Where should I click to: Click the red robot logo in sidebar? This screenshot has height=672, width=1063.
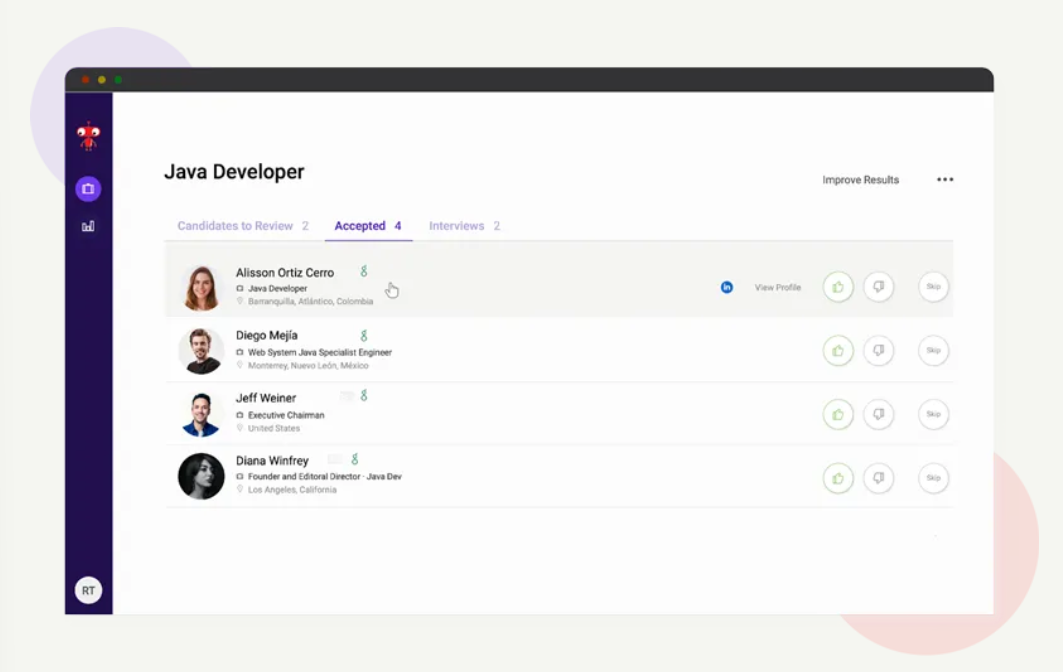88,136
